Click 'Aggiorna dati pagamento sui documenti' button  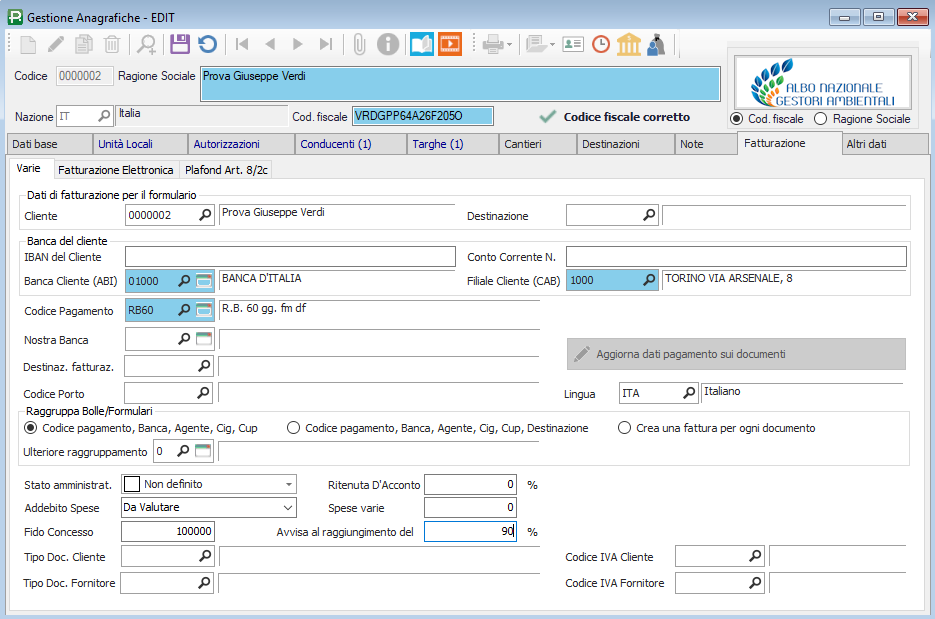pyautogui.click(x=736, y=354)
